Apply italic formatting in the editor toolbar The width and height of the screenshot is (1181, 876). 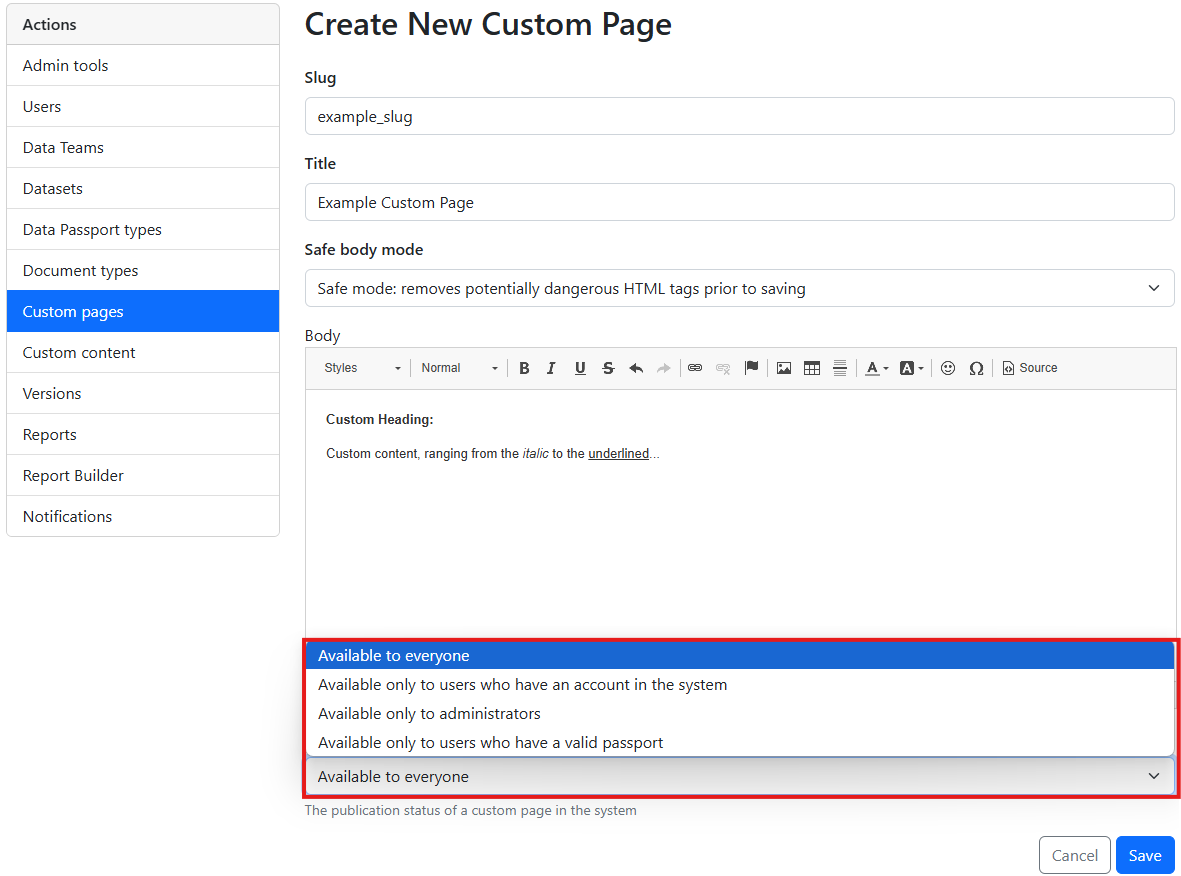pyautogui.click(x=551, y=368)
